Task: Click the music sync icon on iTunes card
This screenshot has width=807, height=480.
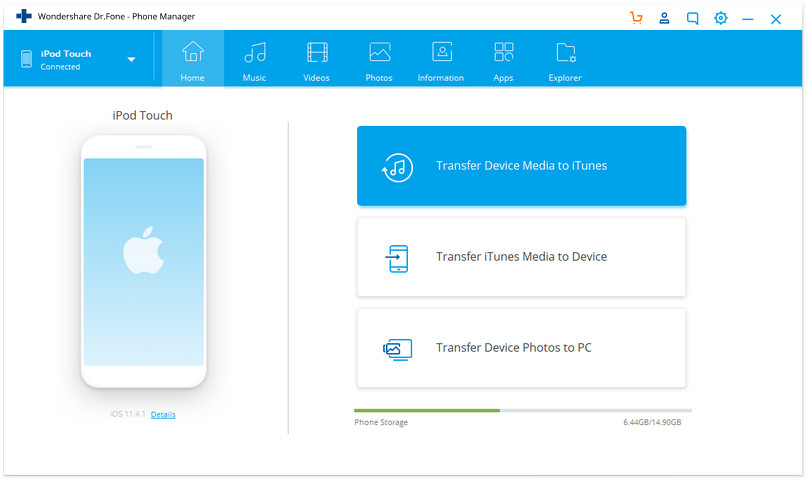Action: coord(397,167)
